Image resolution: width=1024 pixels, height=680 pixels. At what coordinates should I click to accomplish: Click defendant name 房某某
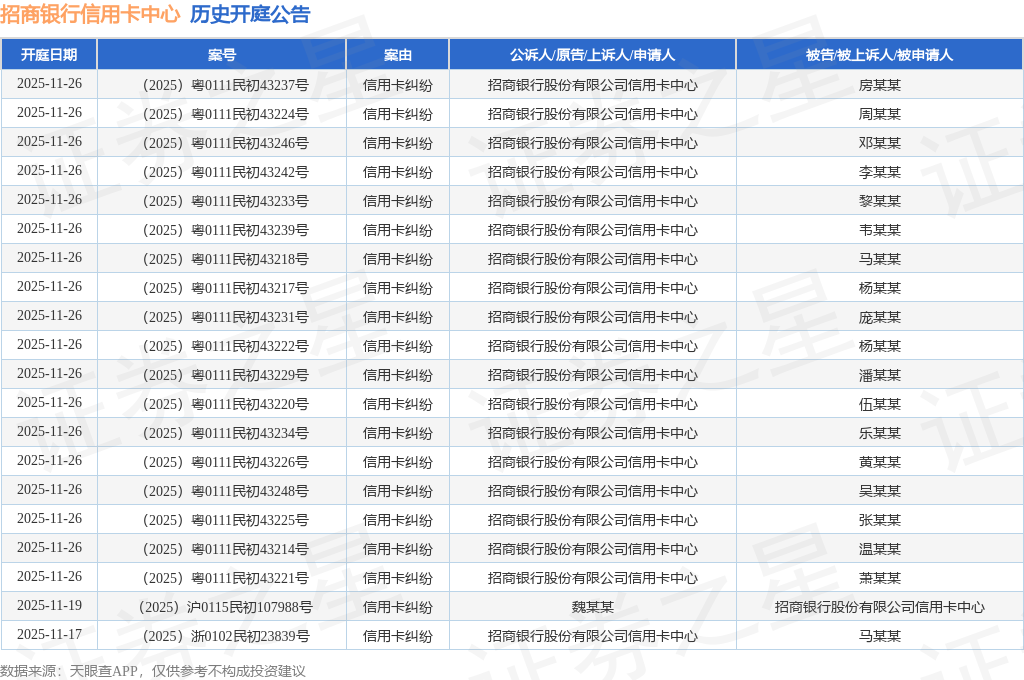point(880,85)
